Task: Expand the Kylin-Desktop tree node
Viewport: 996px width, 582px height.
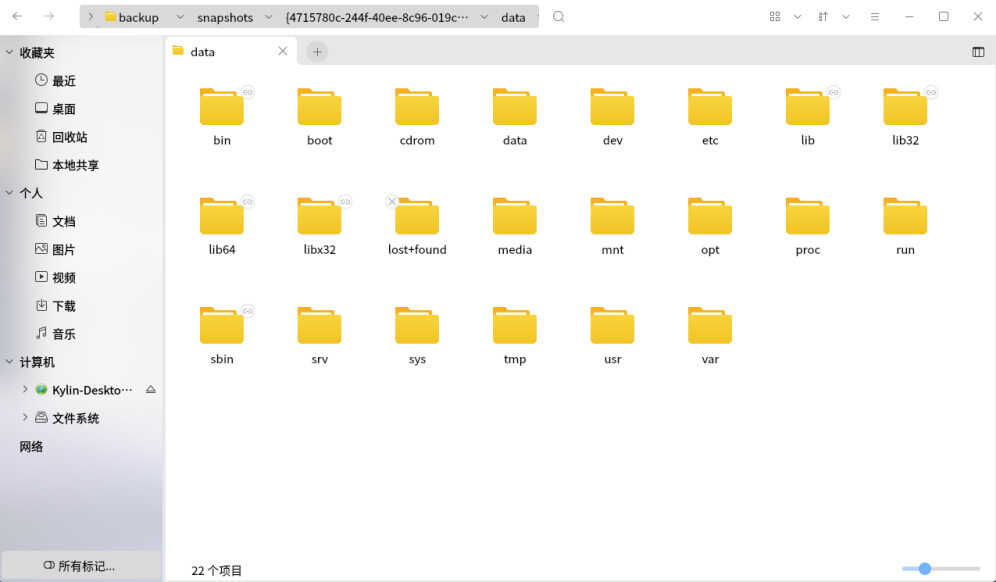Action: [25, 389]
